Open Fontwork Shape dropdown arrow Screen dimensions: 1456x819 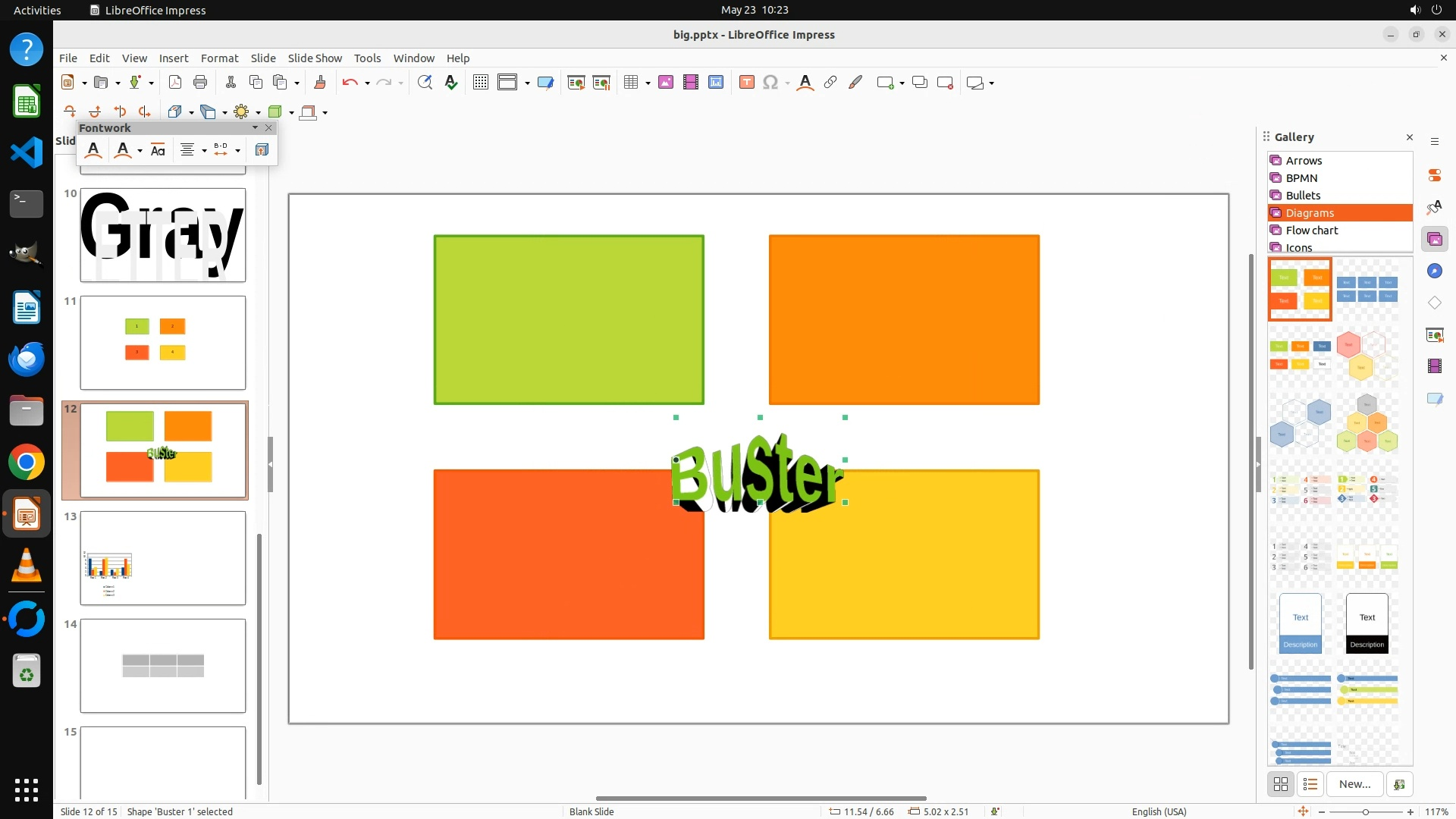[140, 150]
